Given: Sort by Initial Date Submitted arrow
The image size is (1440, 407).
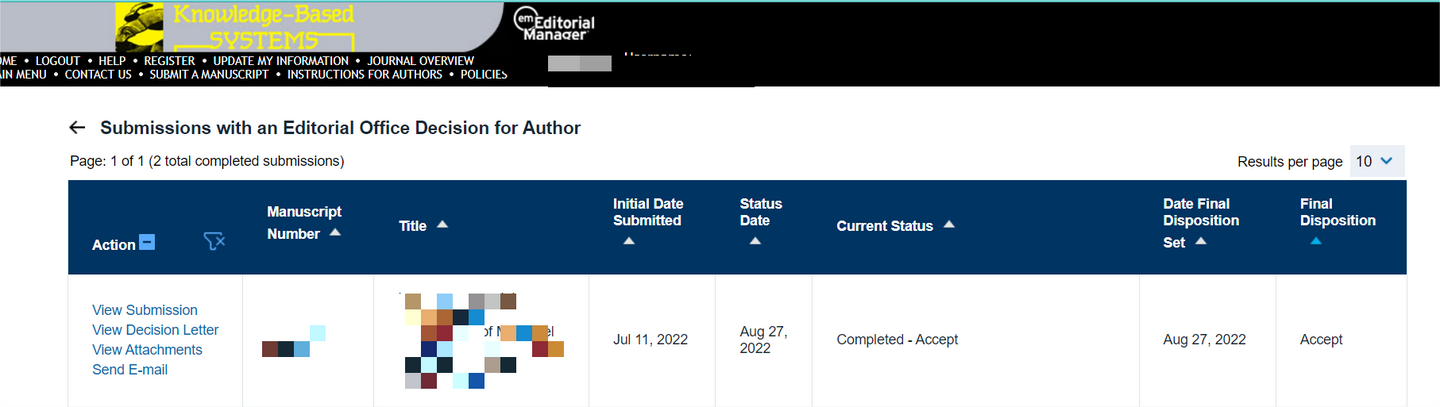Looking at the screenshot, I should 628,241.
